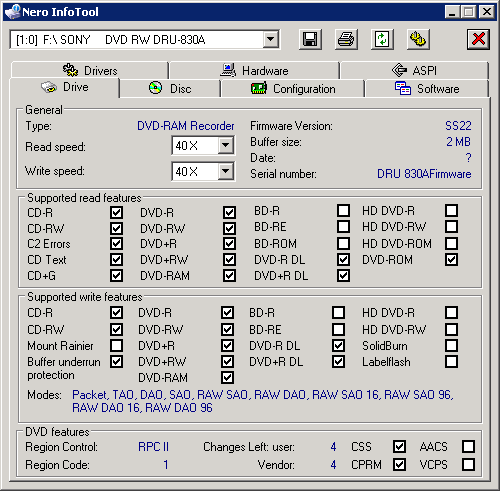Image resolution: width=500 pixels, height=491 pixels.
Task: Toggle the AACS checkbox
Action: pyautogui.click(x=468, y=446)
